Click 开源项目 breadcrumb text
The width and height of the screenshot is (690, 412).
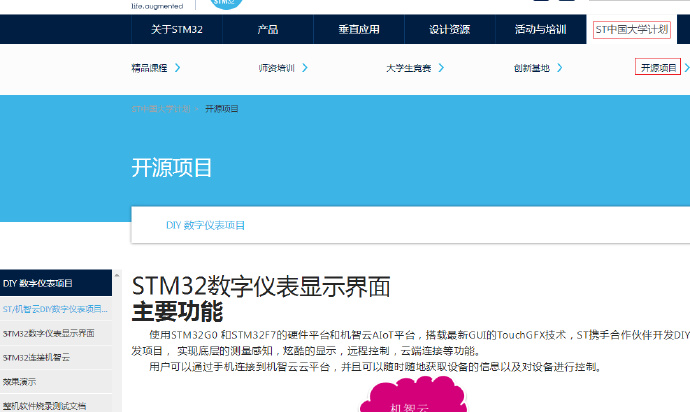click(222, 109)
